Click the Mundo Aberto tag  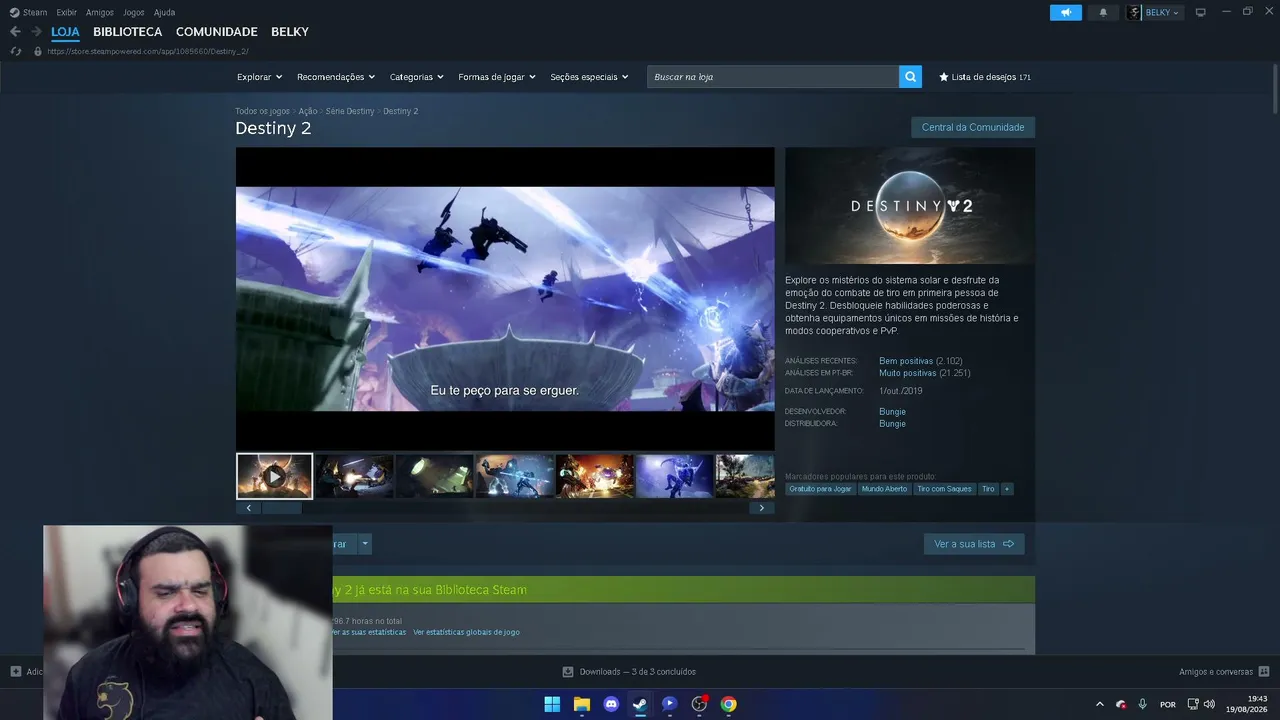tap(884, 489)
